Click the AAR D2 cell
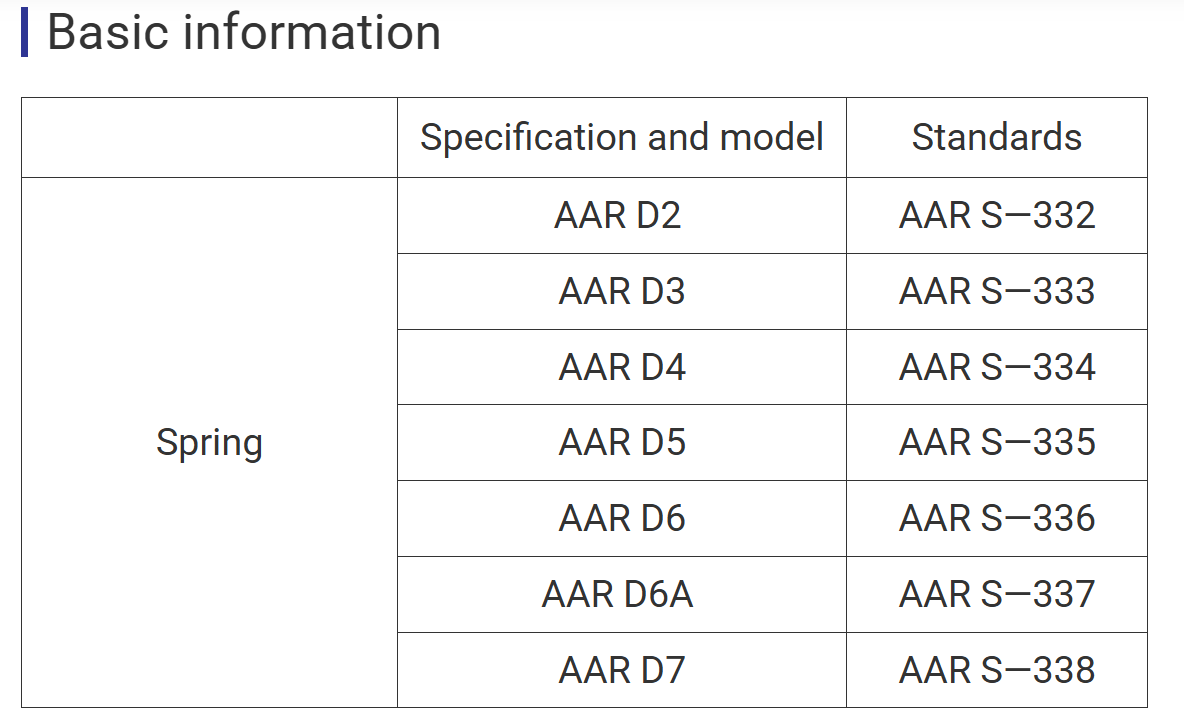1184x723 pixels. click(x=621, y=215)
